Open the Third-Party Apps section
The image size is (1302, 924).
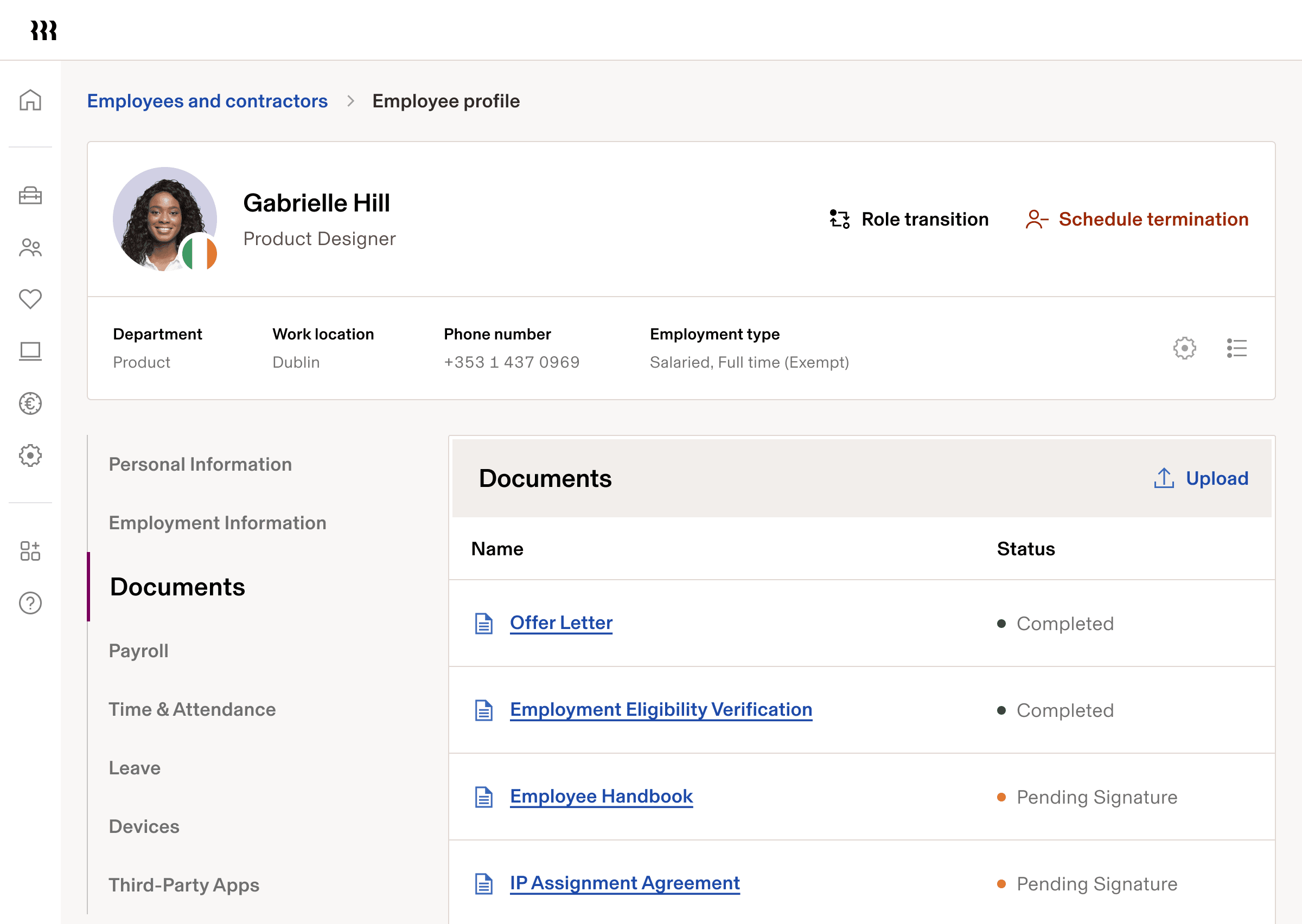coord(184,885)
